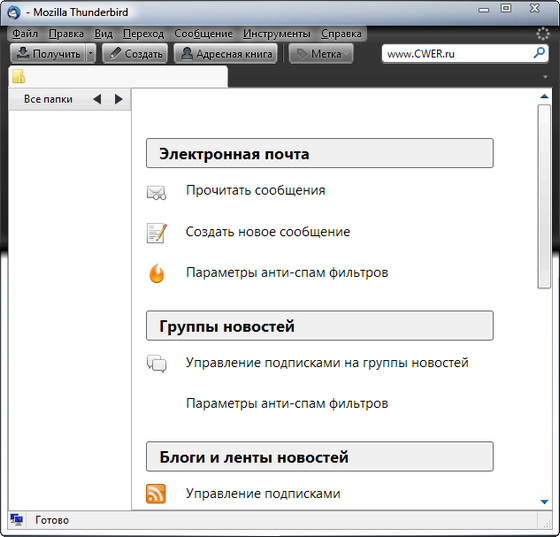This screenshot has width=560, height=537.
Task: Click the online status icon in status bar
Action: coord(16,520)
